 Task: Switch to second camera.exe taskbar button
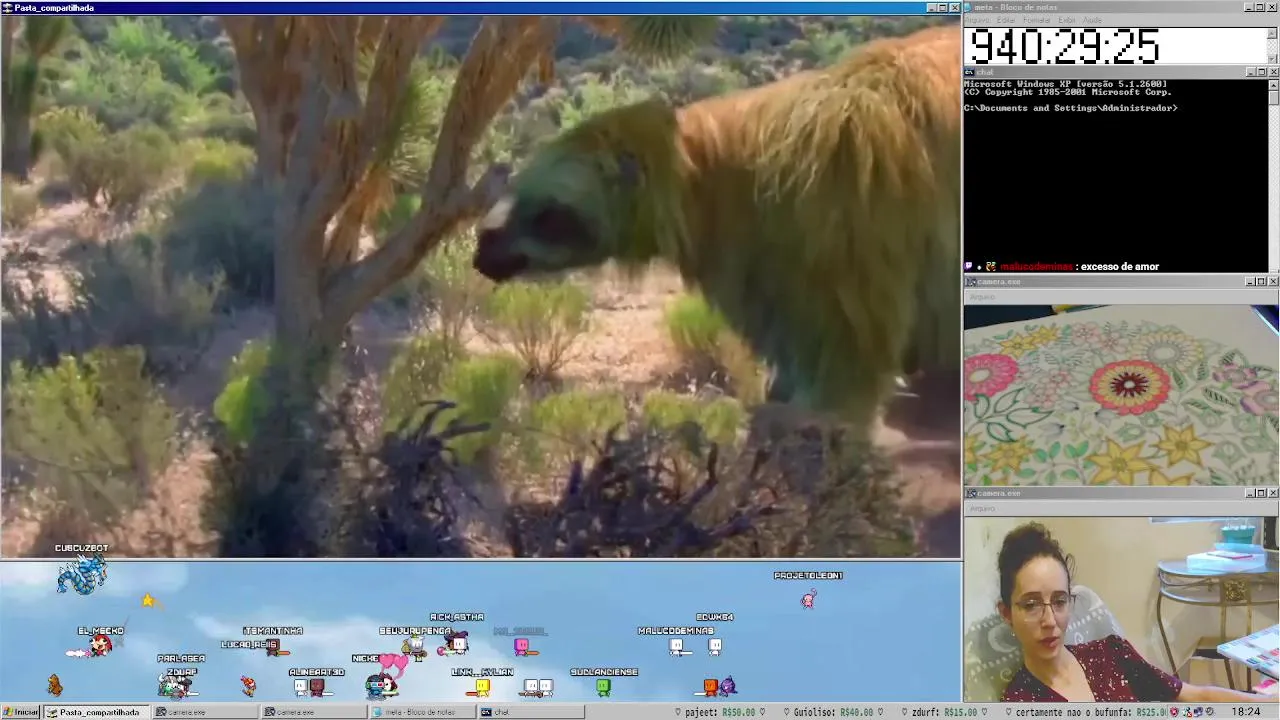coord(313,712)
